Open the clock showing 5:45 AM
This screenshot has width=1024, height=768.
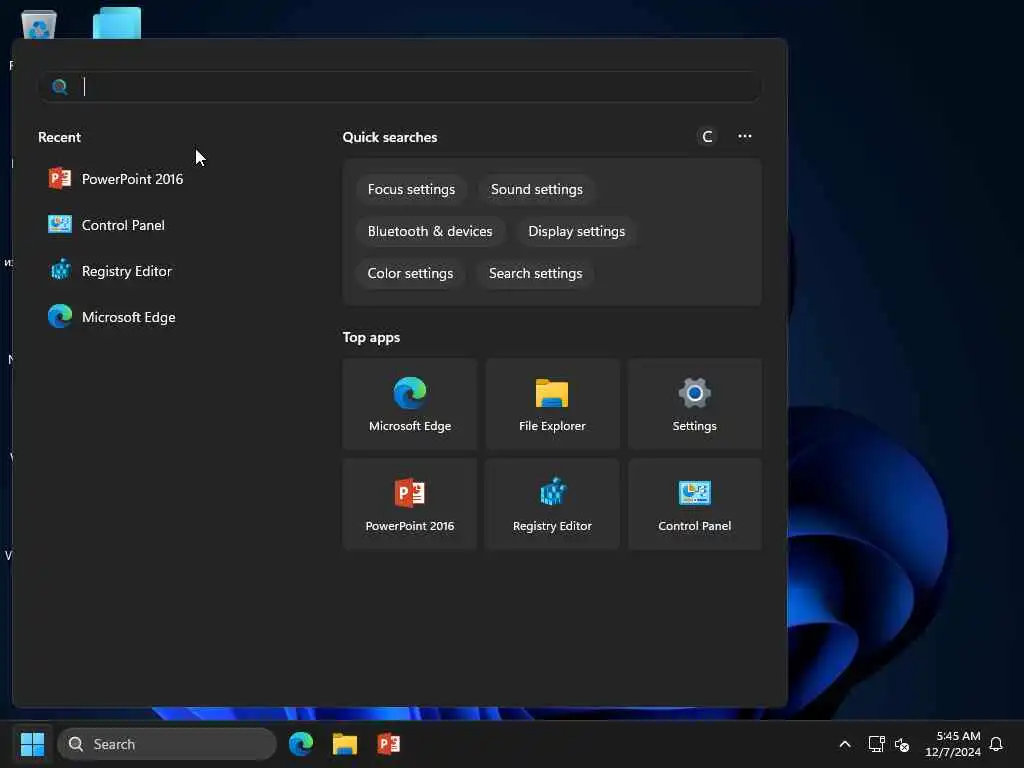pyautogui.click(x=953, y=744)
